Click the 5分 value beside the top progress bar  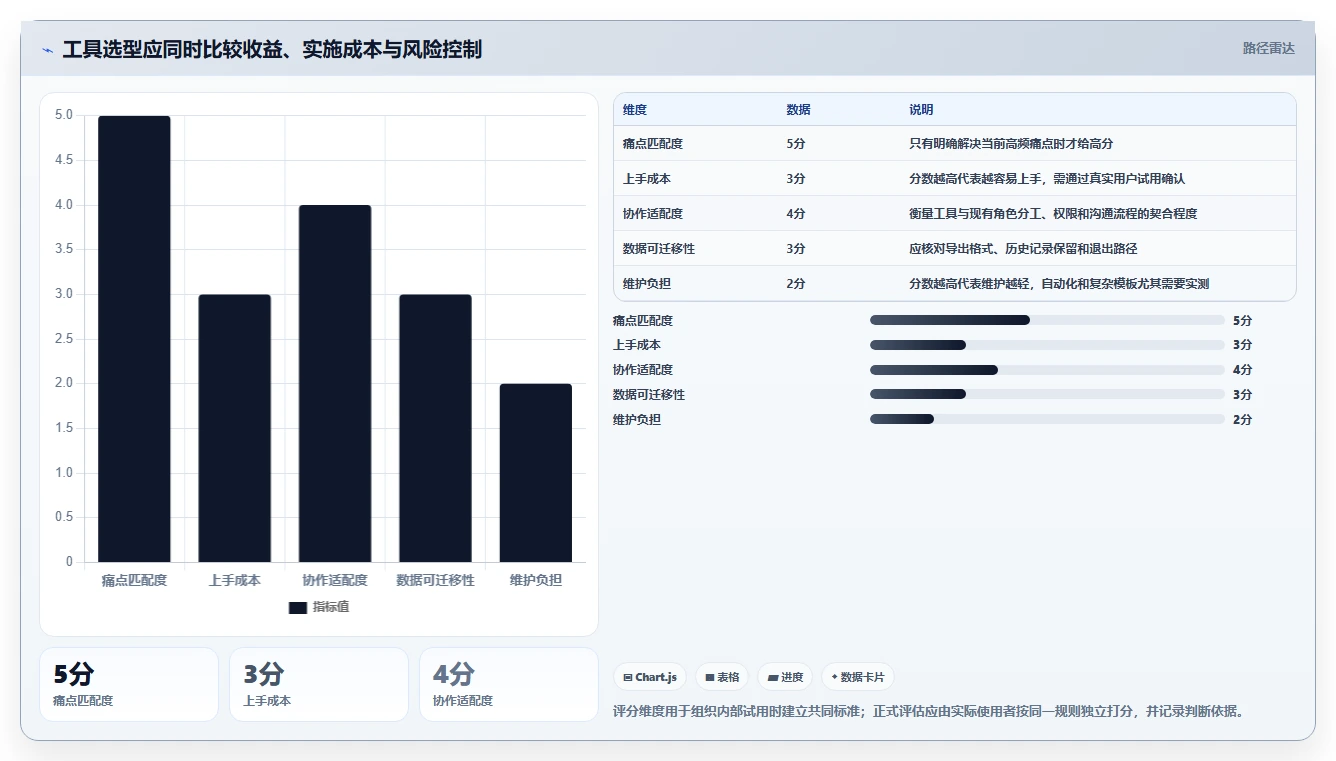(1242, 321)
